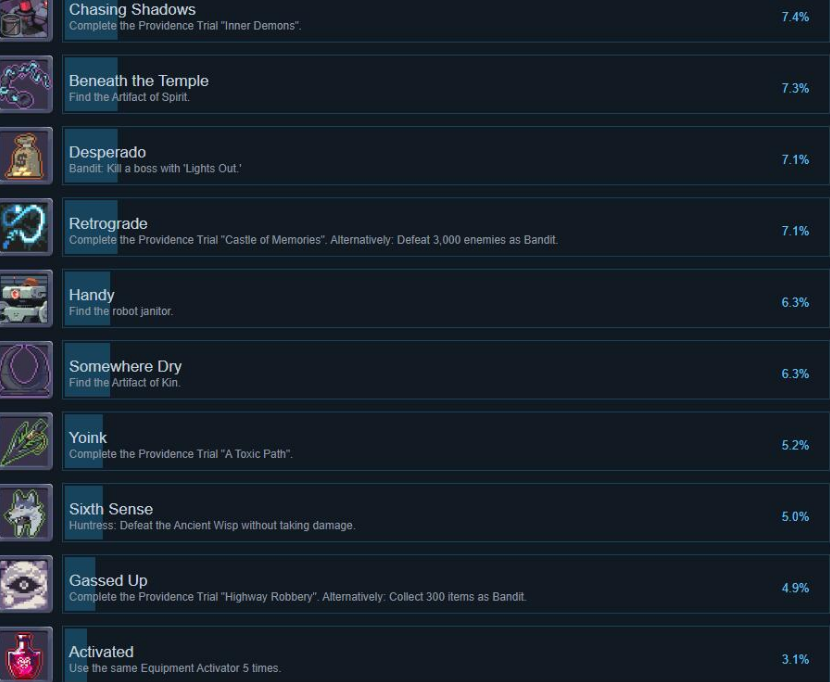Select the Retrograde achievement row
This screenshot has height=682, width=830.
pyautogui.click(x=446, y=227)
